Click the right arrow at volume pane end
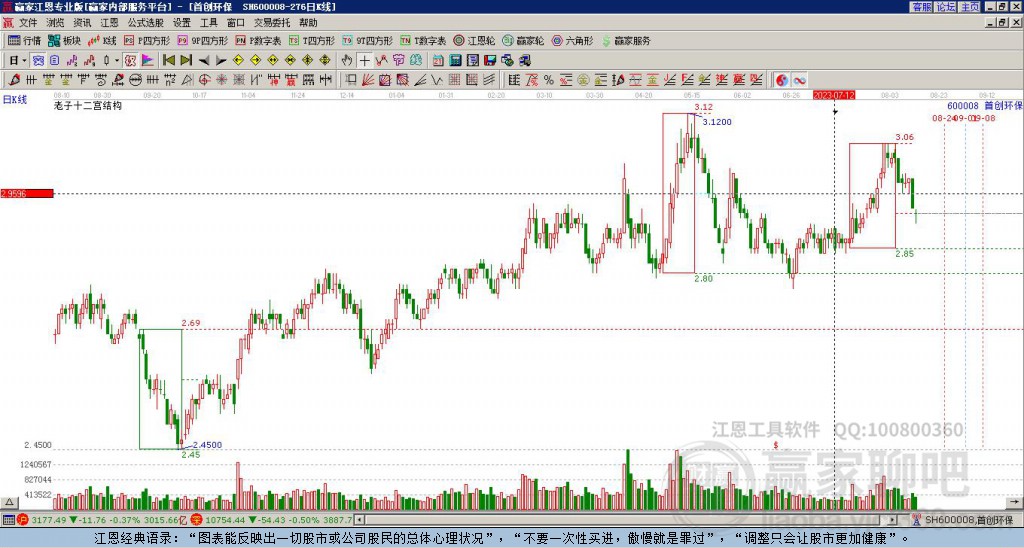Screen dimensions: 1024x548 click(x=1016, y=502)
